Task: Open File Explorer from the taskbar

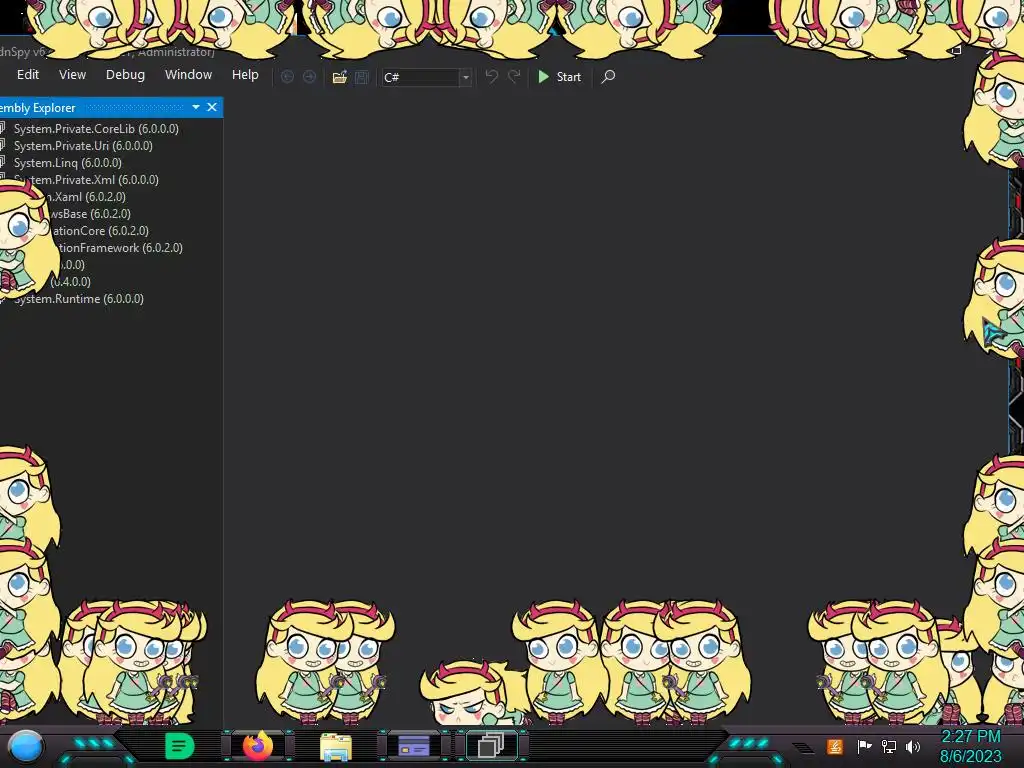Action: [336, 746]
